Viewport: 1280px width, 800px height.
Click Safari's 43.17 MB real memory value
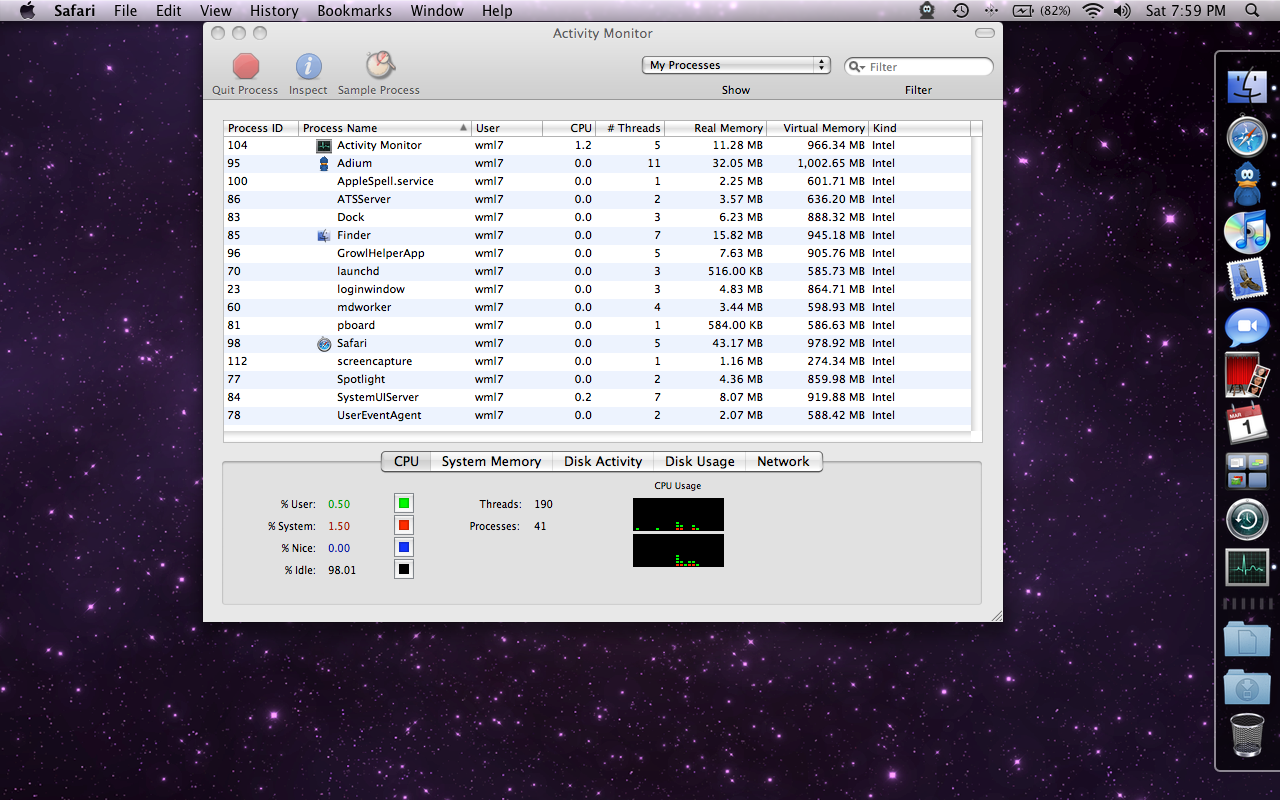735,343
